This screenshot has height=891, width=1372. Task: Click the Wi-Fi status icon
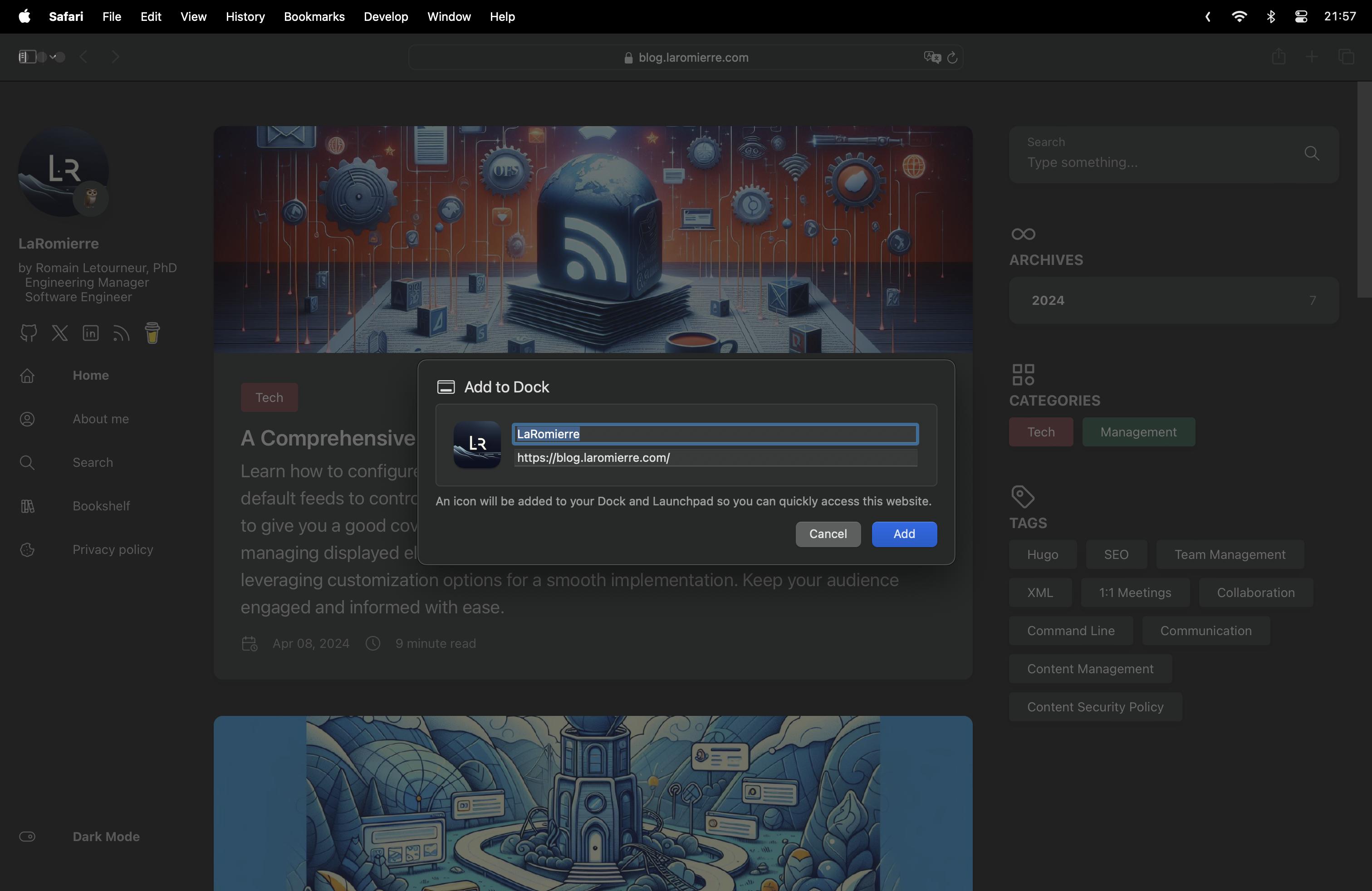[x=1239, y=17]
